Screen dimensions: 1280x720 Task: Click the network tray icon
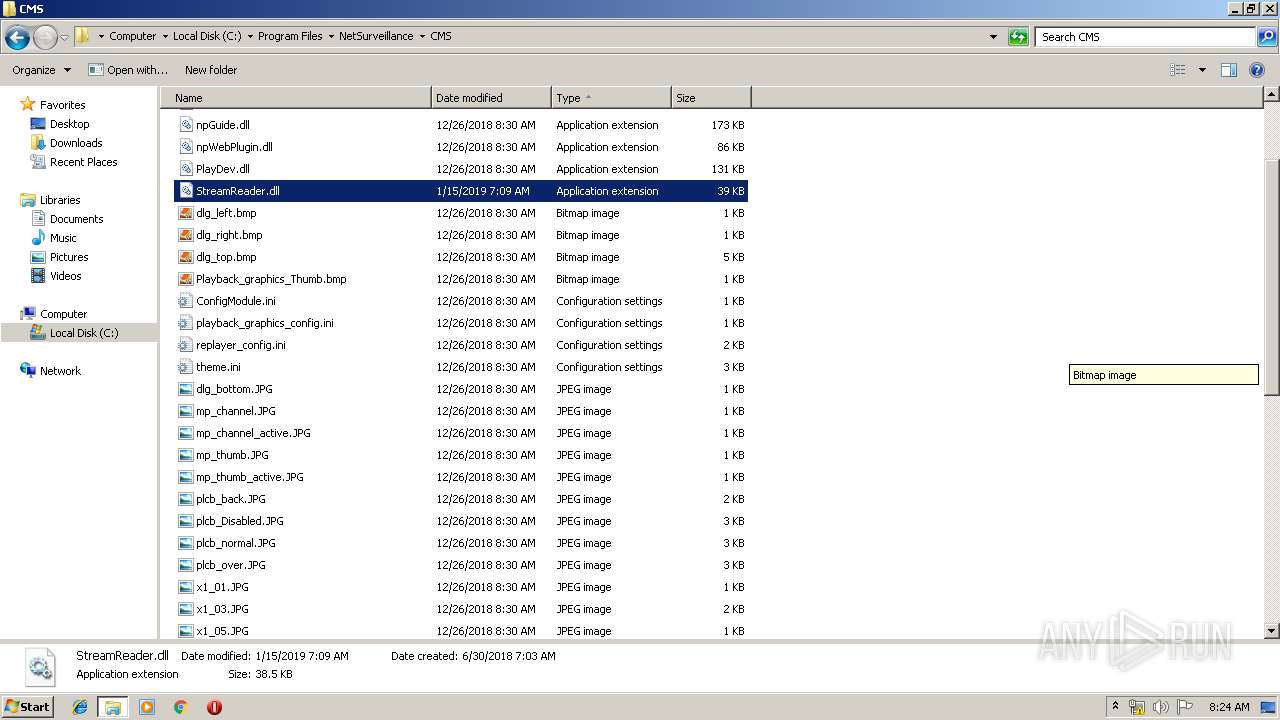click(x=1137, y=707)
